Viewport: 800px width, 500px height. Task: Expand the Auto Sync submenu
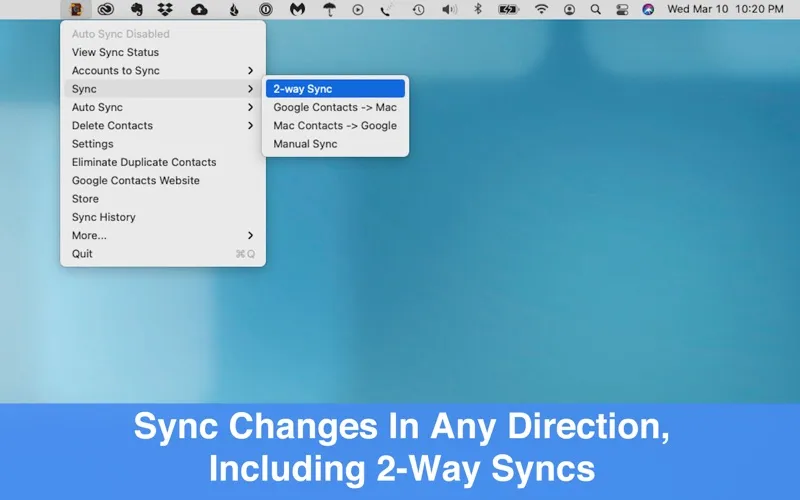tap(162, 107)
